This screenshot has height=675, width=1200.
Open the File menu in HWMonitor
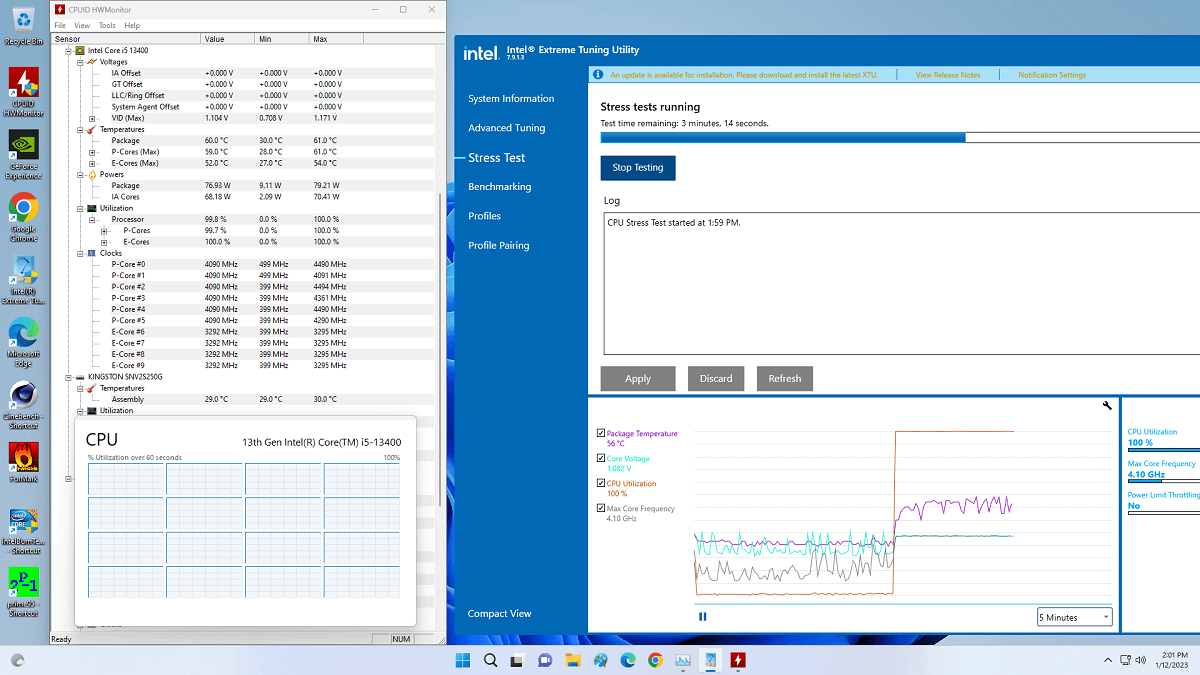coord(60,25)
